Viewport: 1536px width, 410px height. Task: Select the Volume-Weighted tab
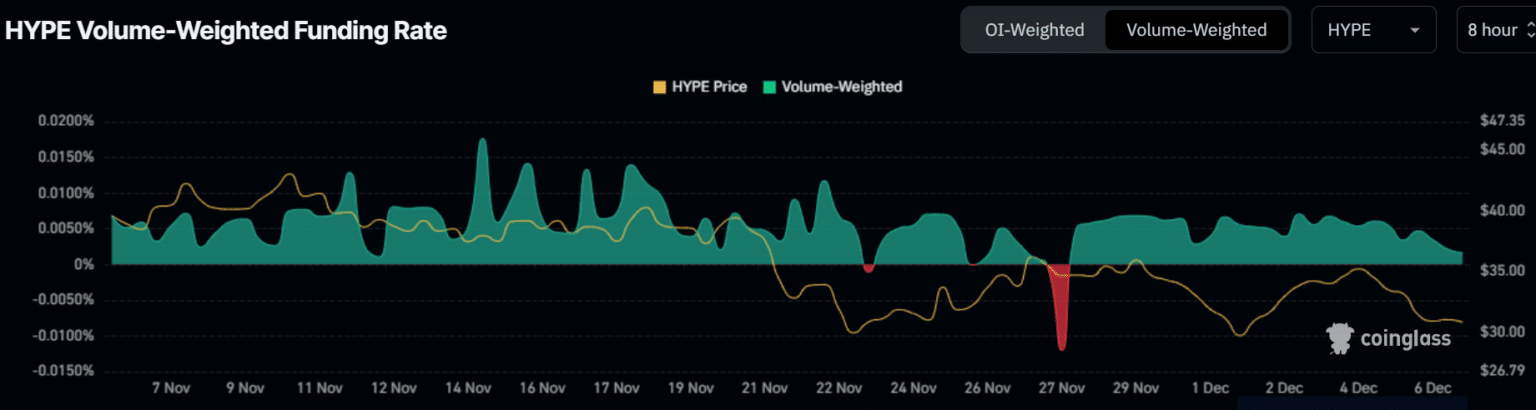(x=1196, y=30)
